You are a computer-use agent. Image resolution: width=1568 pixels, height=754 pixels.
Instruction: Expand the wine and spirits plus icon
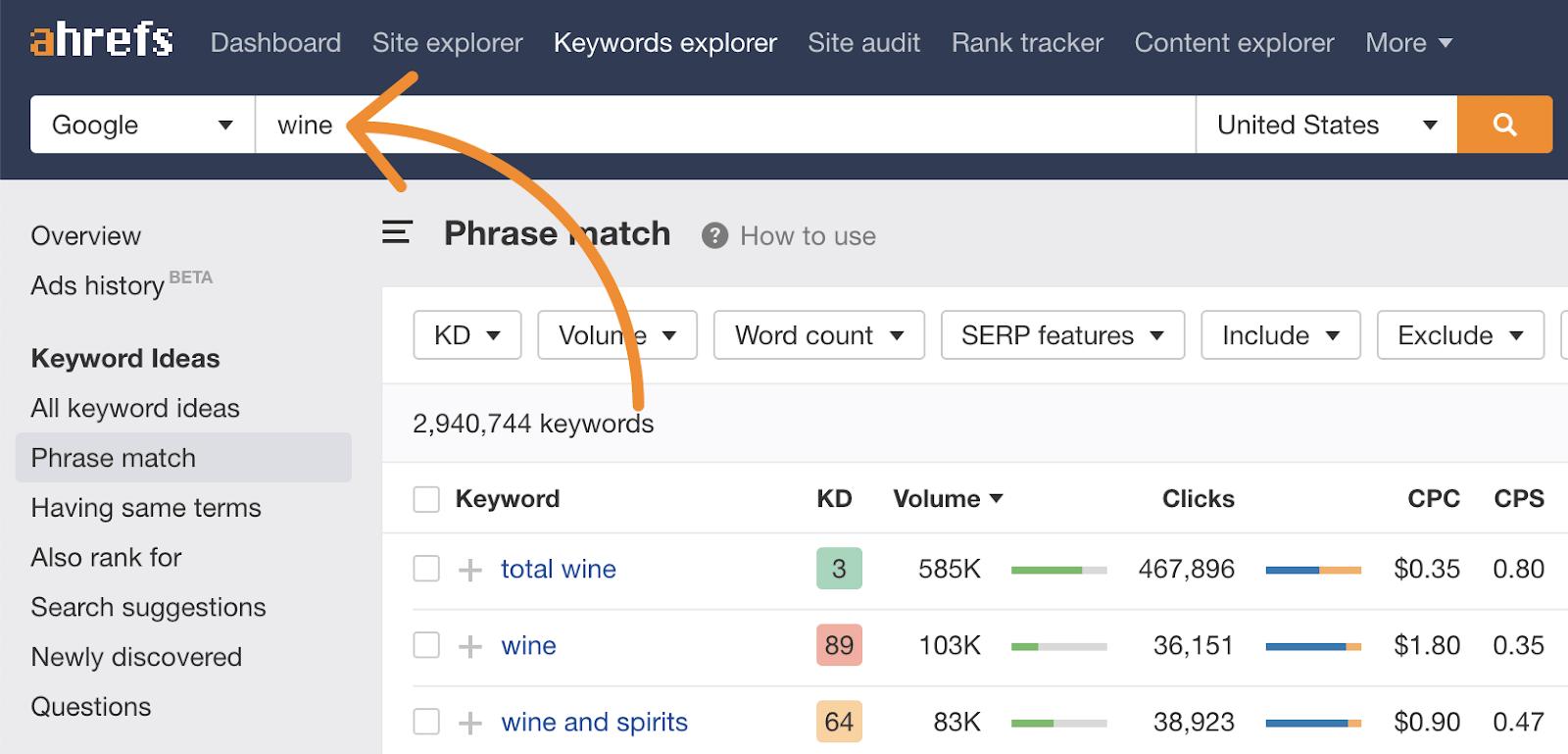click(x=470, y=723)
